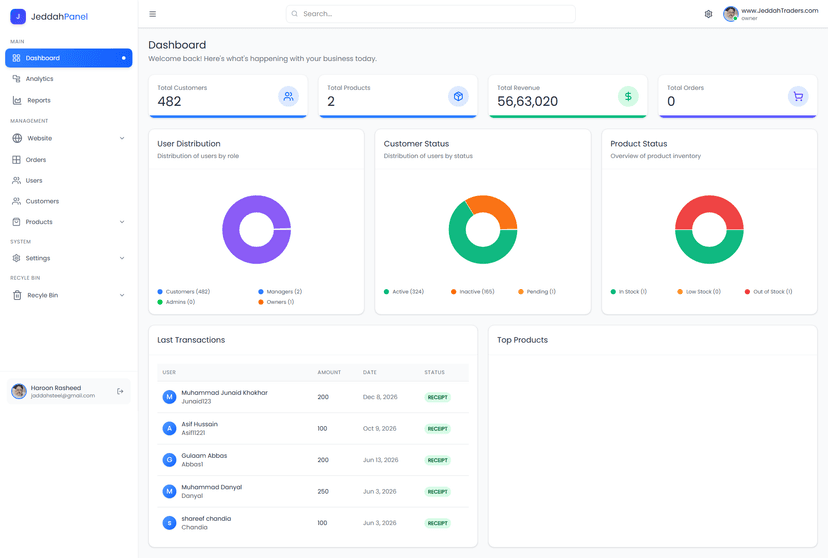Open the Analytics page from sidebar
Image resolution: width=828 pixels, height=558 pixels.
tap(69, 79)
